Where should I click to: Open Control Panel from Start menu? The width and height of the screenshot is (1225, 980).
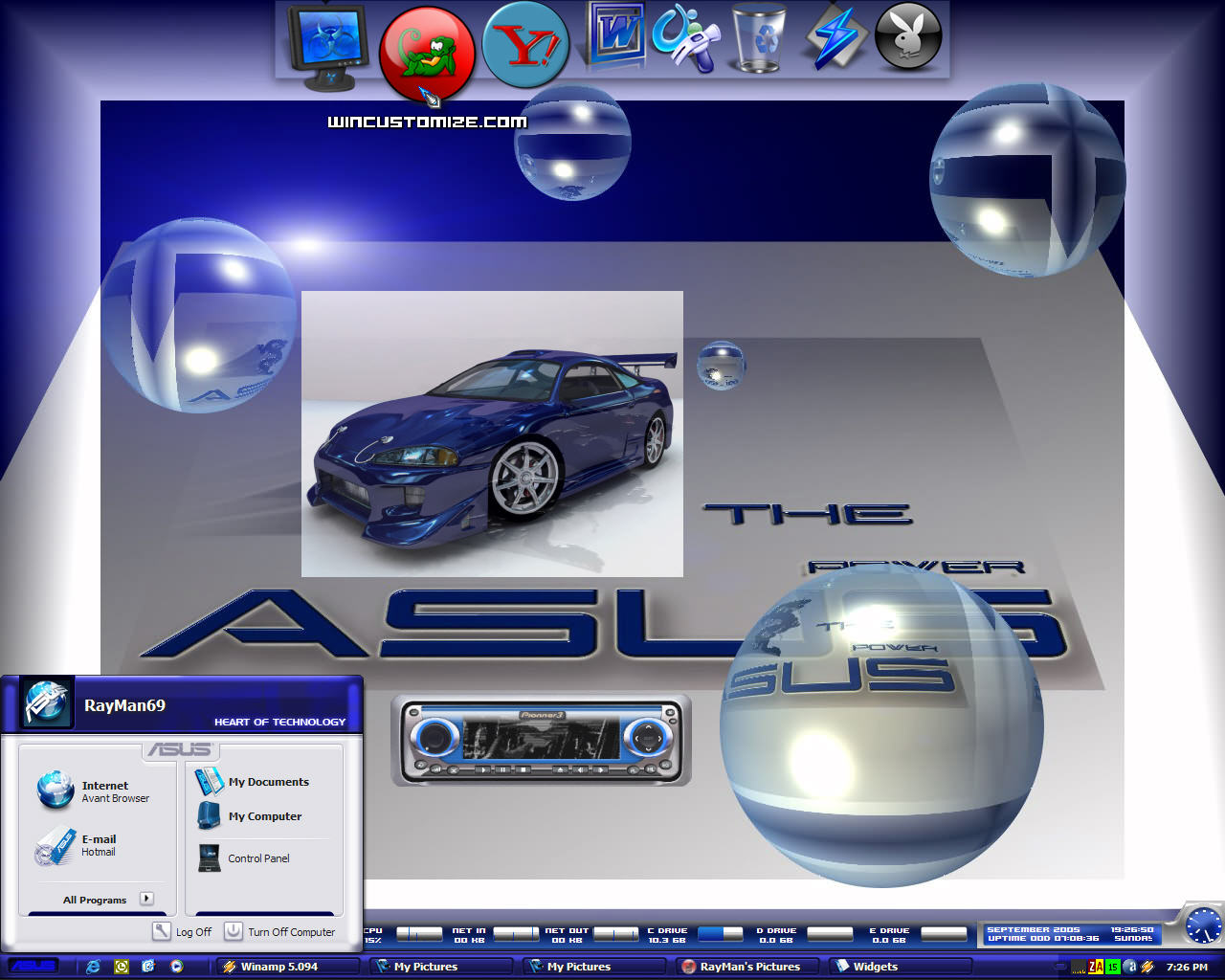[x=243, y=858]
